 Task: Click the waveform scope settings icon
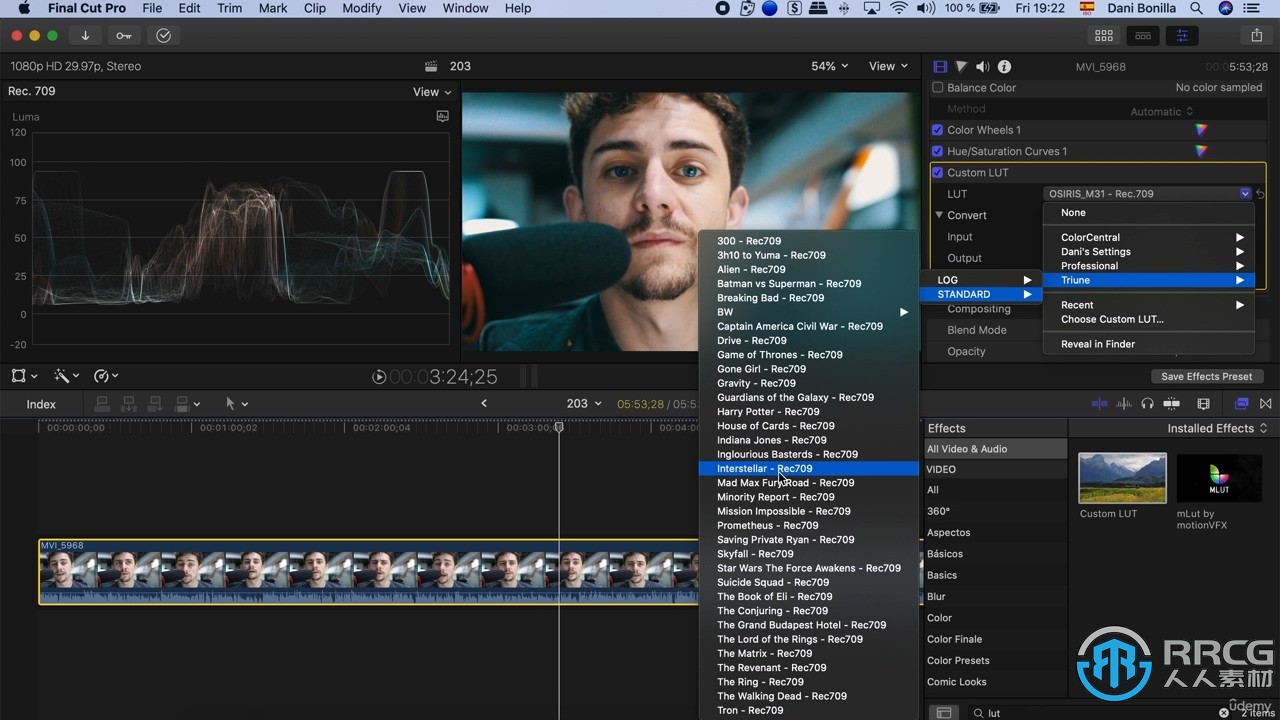point(443,116)
